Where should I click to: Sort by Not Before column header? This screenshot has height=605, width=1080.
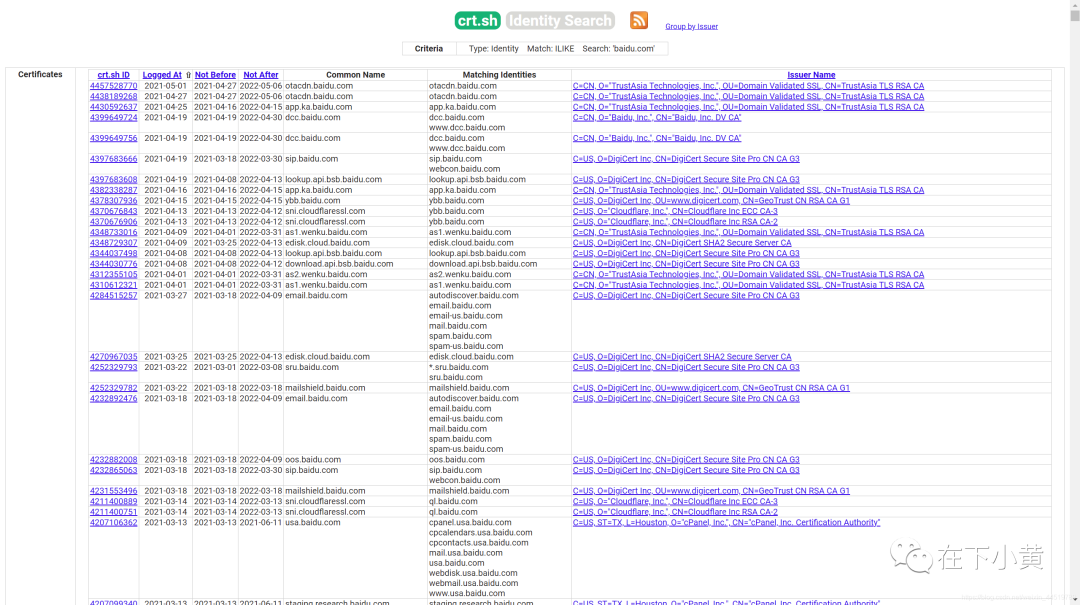pos(215,75)
